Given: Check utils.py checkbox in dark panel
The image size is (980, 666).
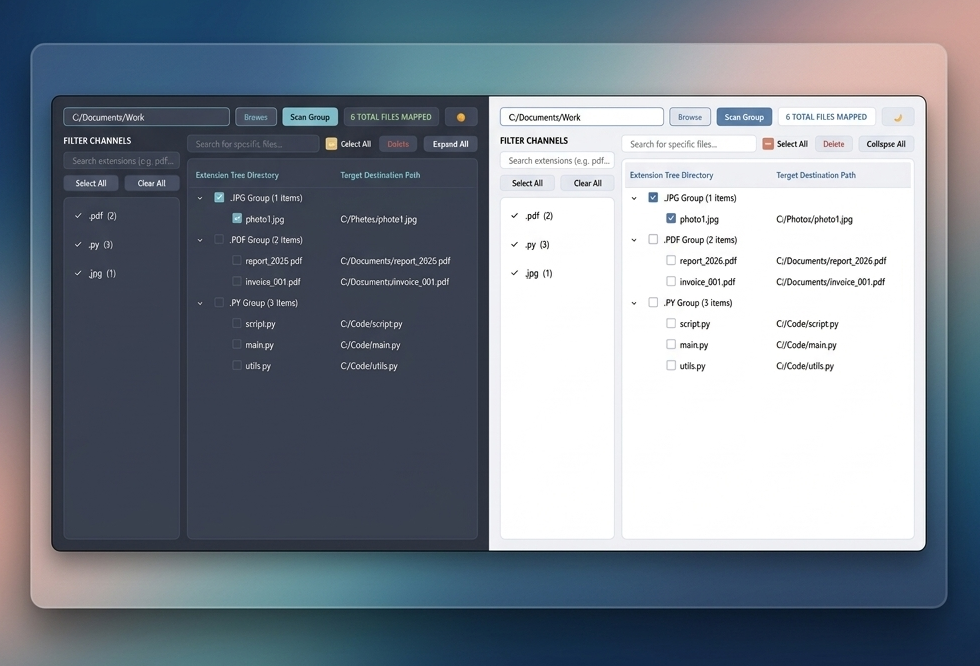Looking at the screenshot, I should [237, 365].
